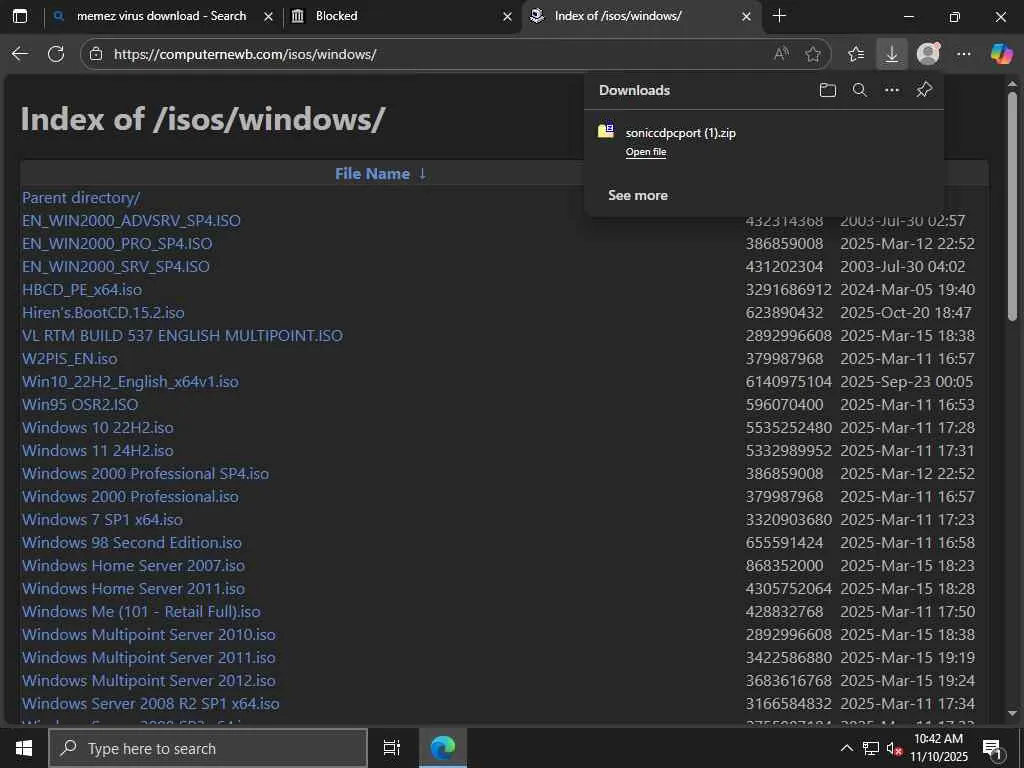
Task: Download EN_WIN2000_SRV_SP4.ISO
Action: pos(116,266)
